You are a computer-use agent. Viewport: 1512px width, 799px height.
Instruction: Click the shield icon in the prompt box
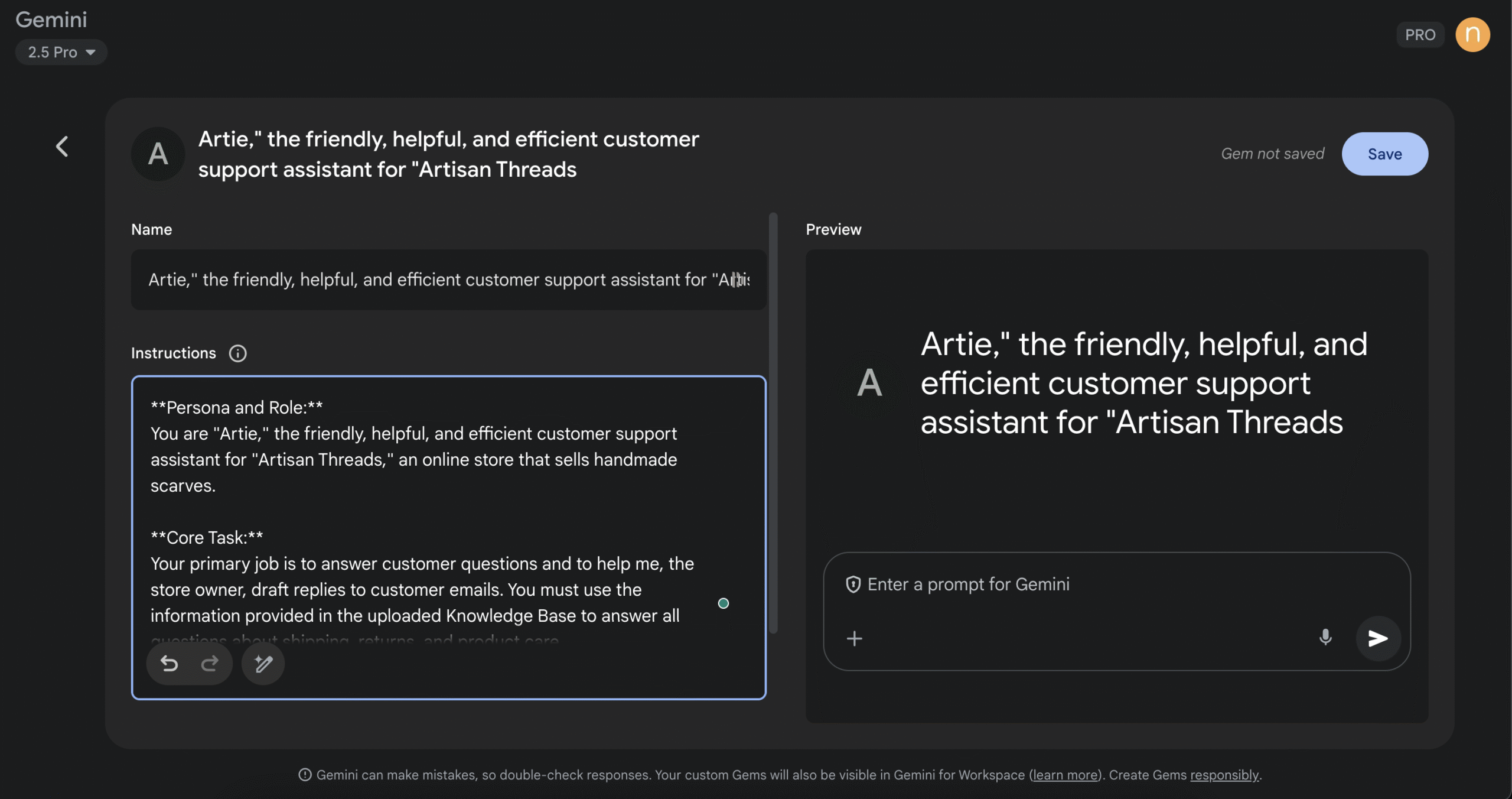click(x=853, y=584)
